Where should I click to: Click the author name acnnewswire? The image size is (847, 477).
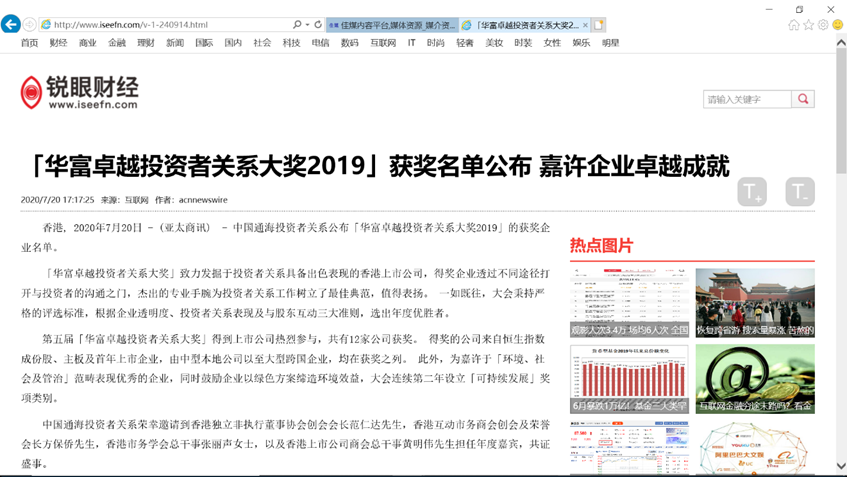pos(203,200)
